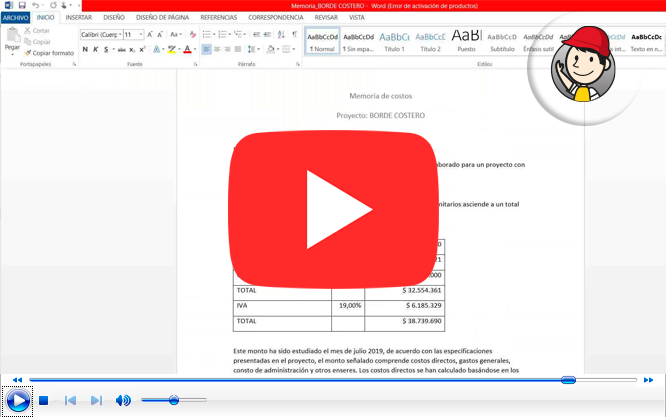
Task: Apply Subtítulo style
Action: point(502,42)
